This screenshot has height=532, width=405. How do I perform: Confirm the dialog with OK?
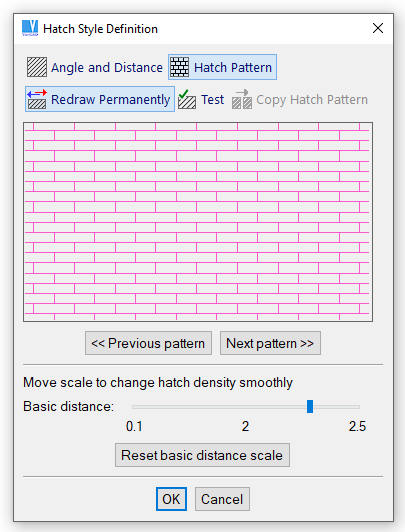coord(171,499)
